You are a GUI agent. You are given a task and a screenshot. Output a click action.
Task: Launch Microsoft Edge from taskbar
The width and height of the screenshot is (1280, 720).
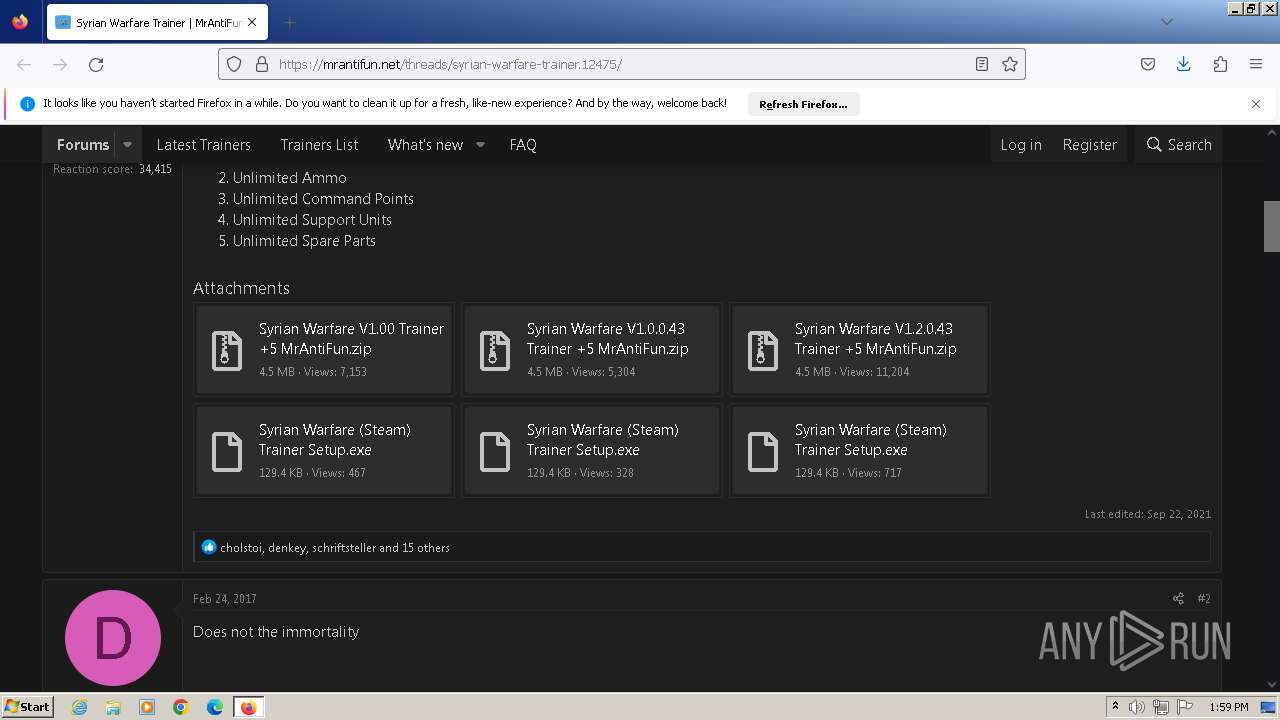coord(215,707)
